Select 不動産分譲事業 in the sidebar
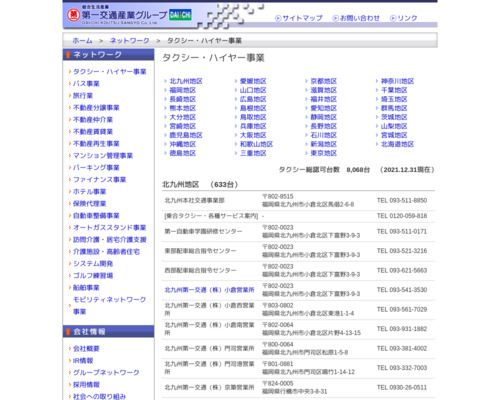 point(96,108)
